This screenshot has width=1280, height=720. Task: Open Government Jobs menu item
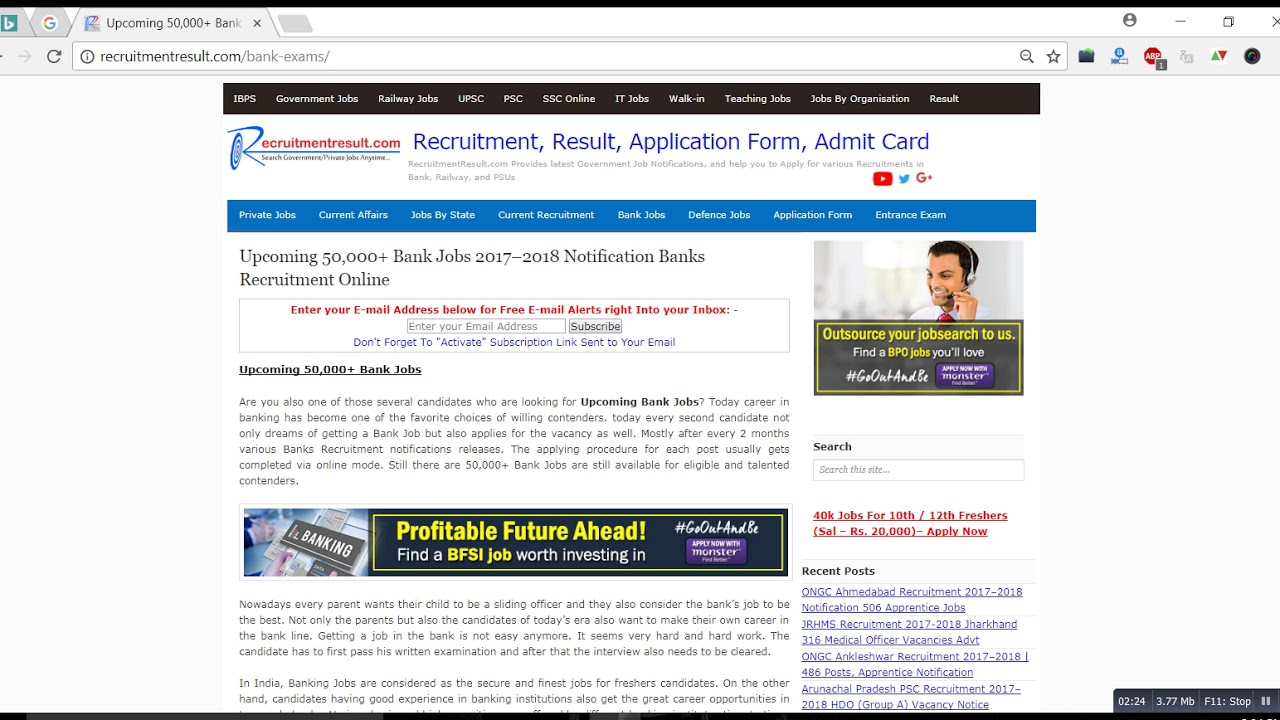(x=317, y=99)
